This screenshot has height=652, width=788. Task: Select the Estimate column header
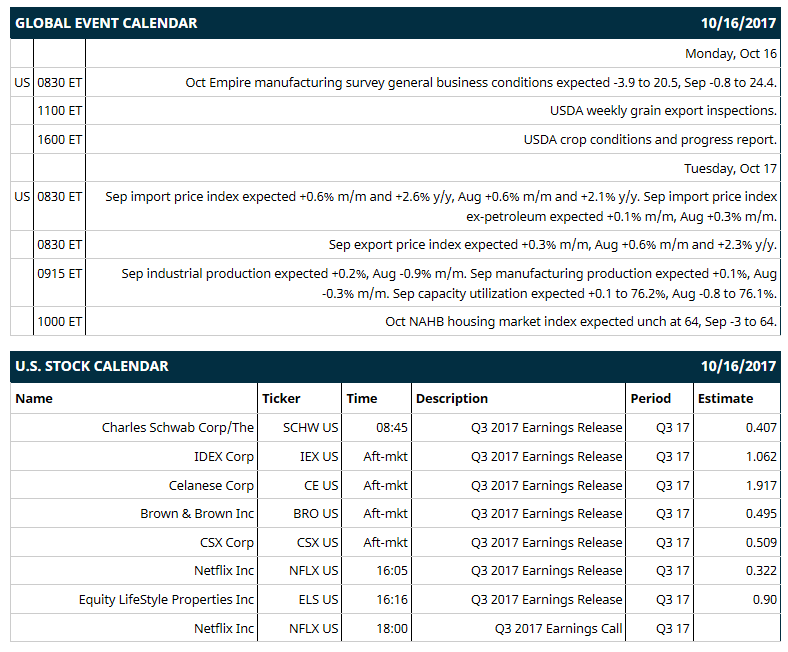coord(725,399)
